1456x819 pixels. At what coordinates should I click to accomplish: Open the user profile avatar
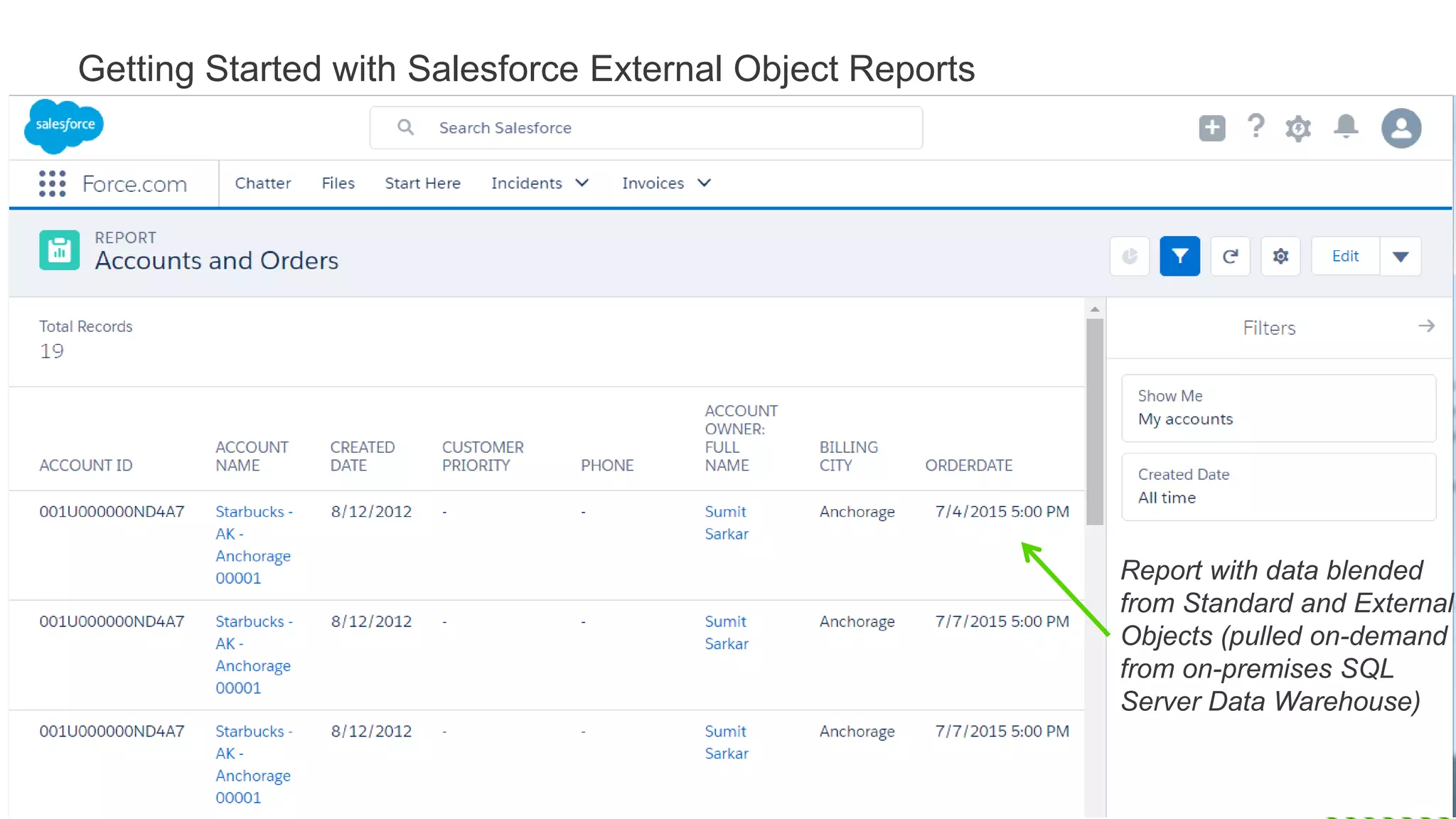pos(1401,128)
